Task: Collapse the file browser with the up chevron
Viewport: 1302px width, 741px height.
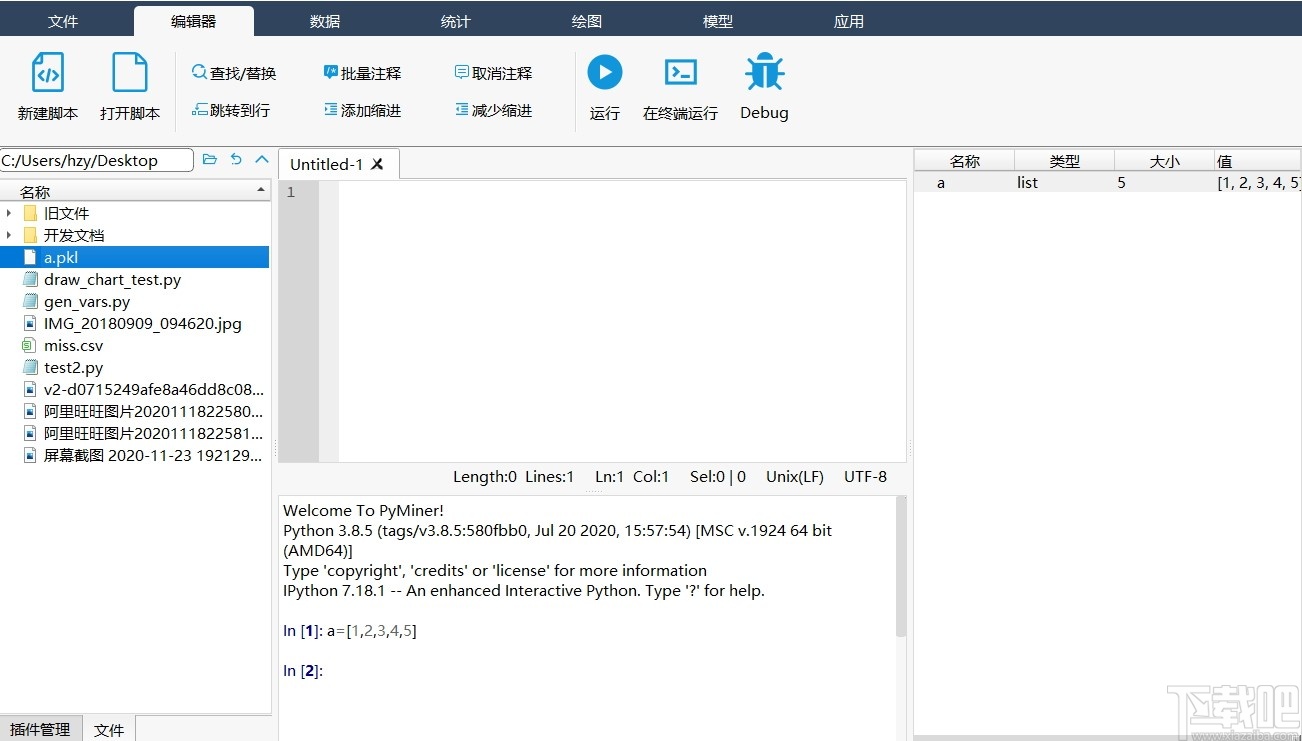Action: pos(262,159)
